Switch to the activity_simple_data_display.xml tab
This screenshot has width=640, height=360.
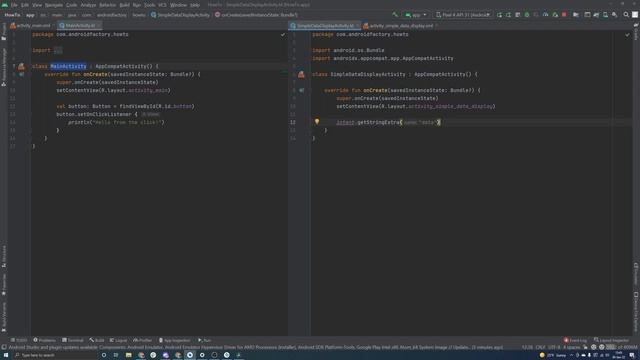coord(401,26)
